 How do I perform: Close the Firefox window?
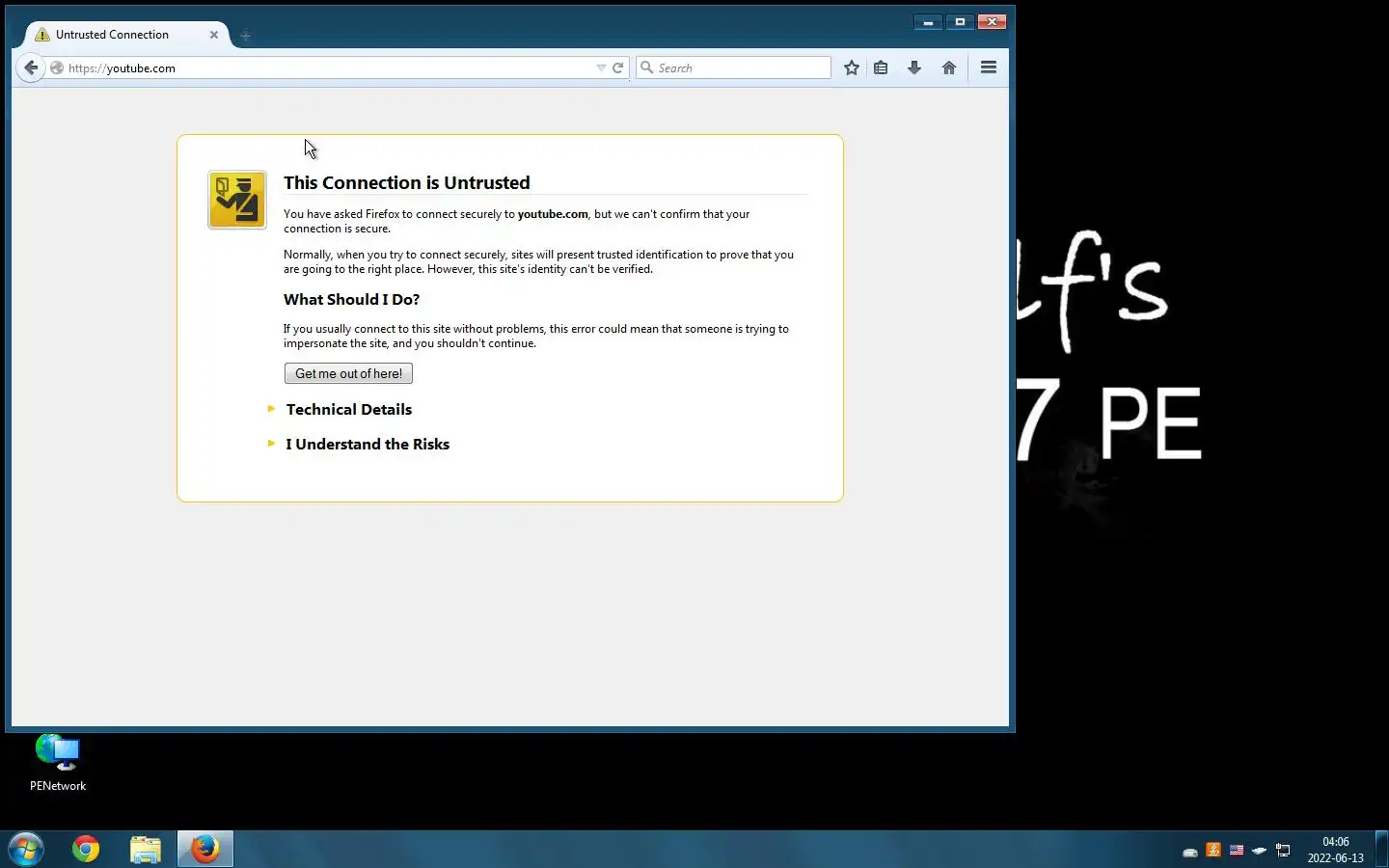(x=993, y=21)
